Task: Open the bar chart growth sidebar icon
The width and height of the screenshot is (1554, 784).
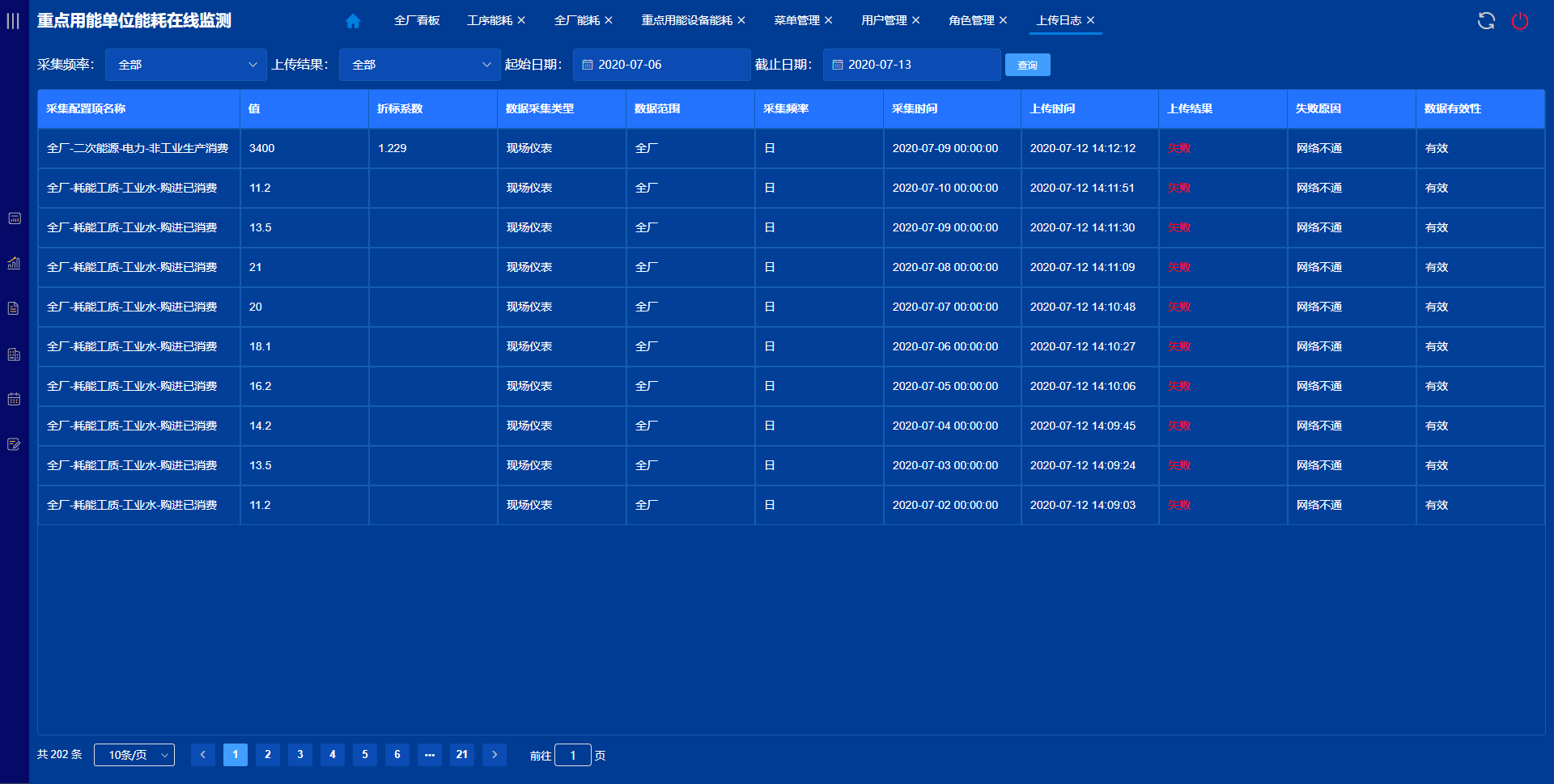Action: [14, 263]
